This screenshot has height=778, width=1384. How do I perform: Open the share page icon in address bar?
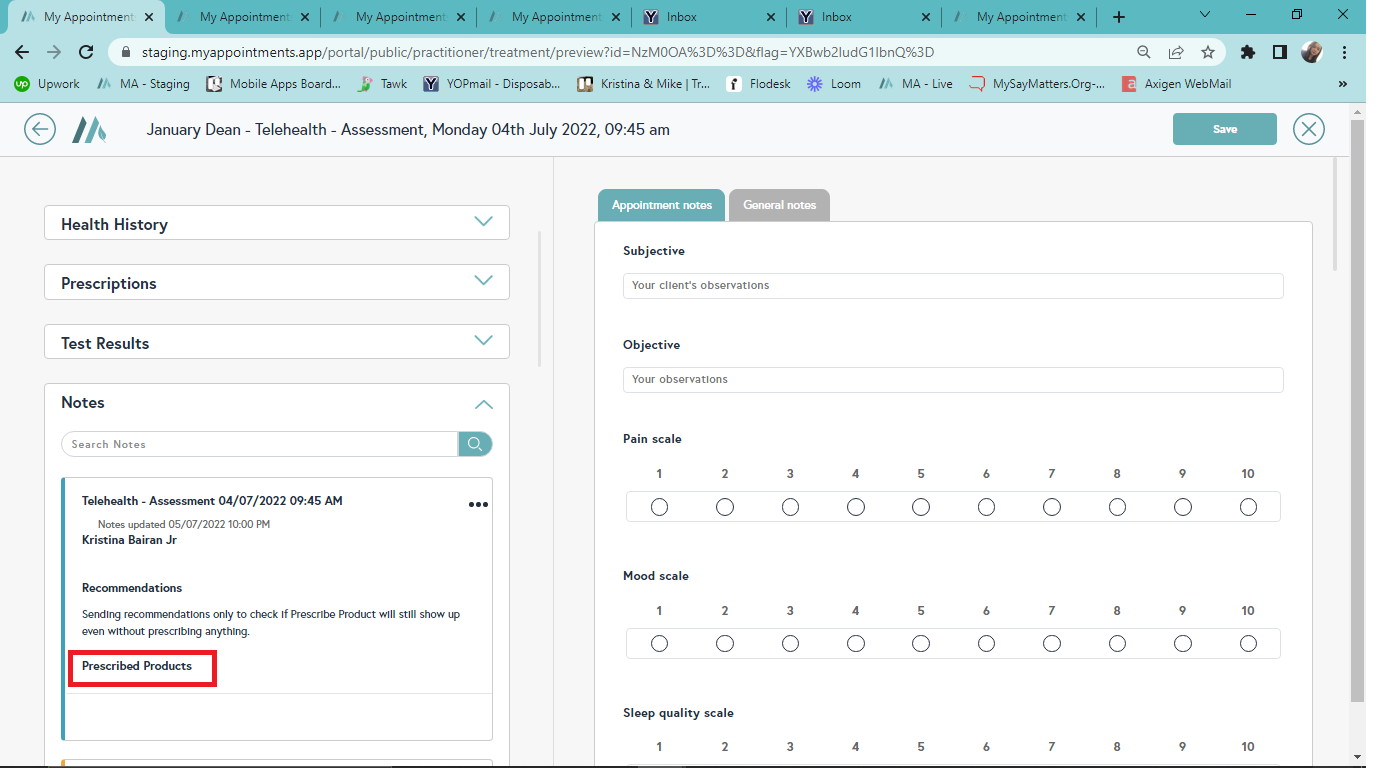pos(1176,52)
